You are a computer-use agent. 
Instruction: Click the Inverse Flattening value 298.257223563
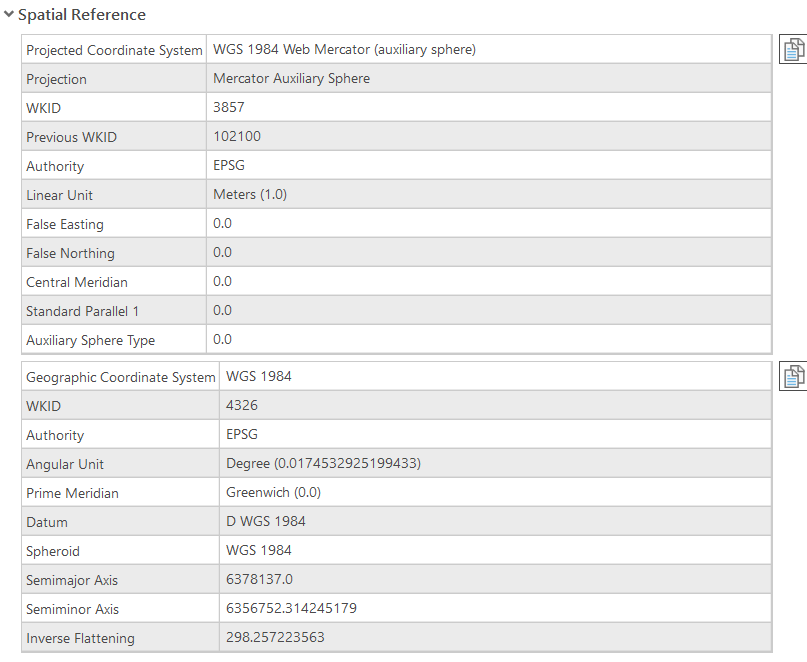point(275,637)
